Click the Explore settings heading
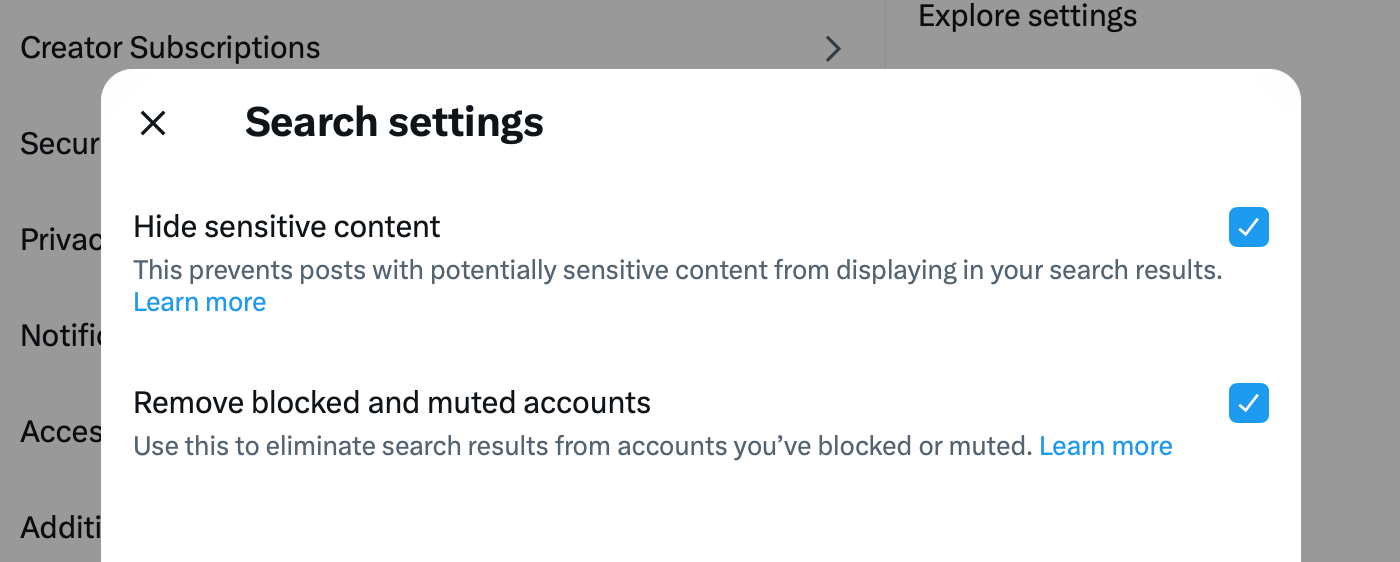Screen dimensions: 1400x562 pyautogui.click(x=1027, y=17)
